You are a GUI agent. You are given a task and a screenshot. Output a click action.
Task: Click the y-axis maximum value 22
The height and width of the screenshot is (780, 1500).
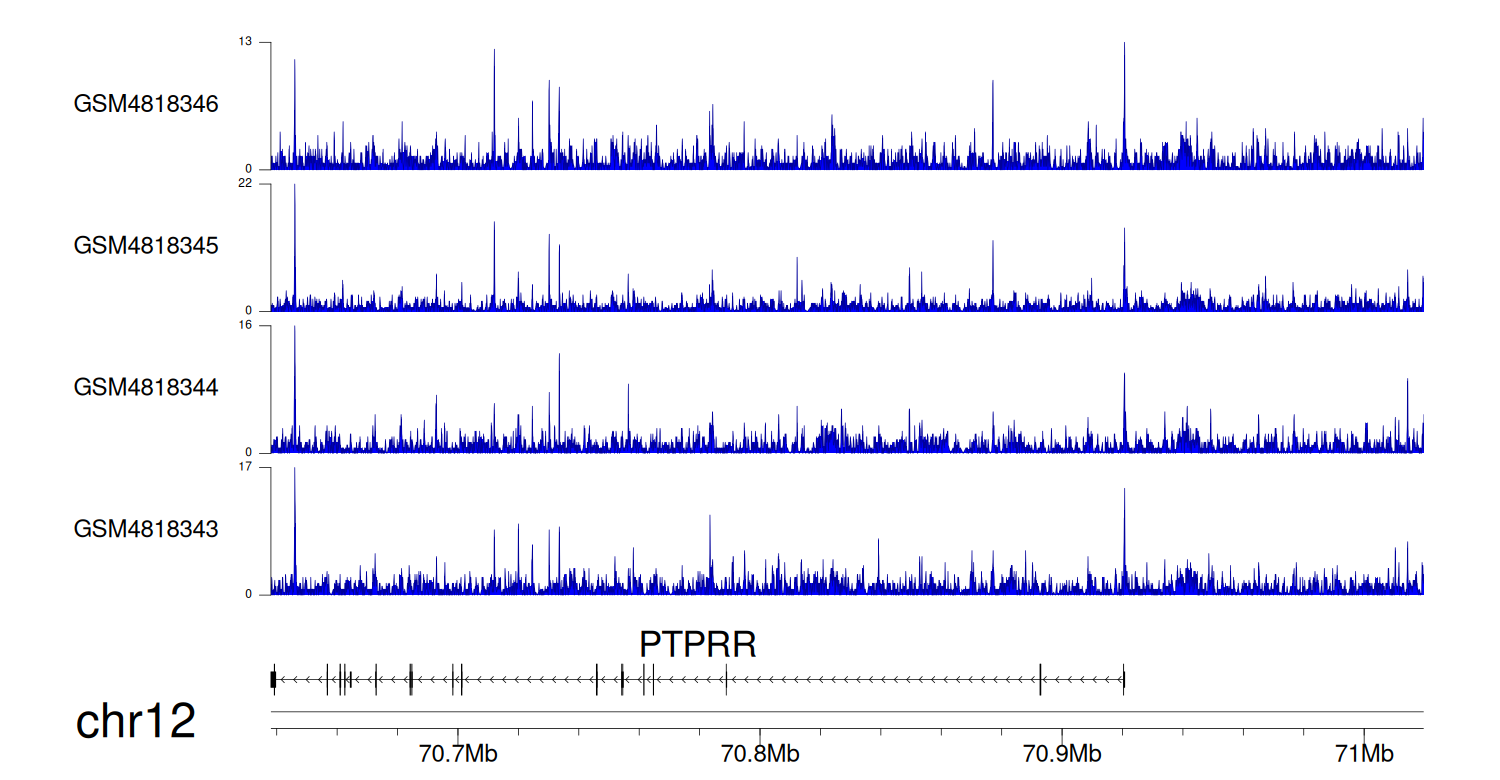point(245,184)
